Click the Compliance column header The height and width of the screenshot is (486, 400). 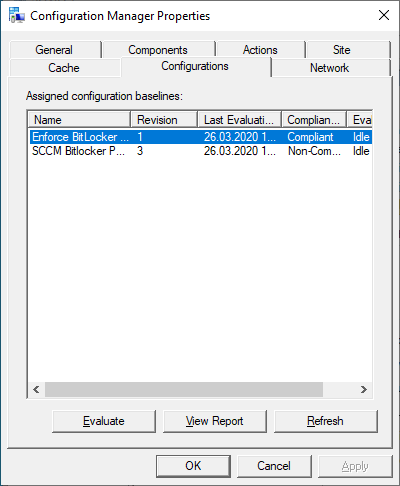click(314, 120)
